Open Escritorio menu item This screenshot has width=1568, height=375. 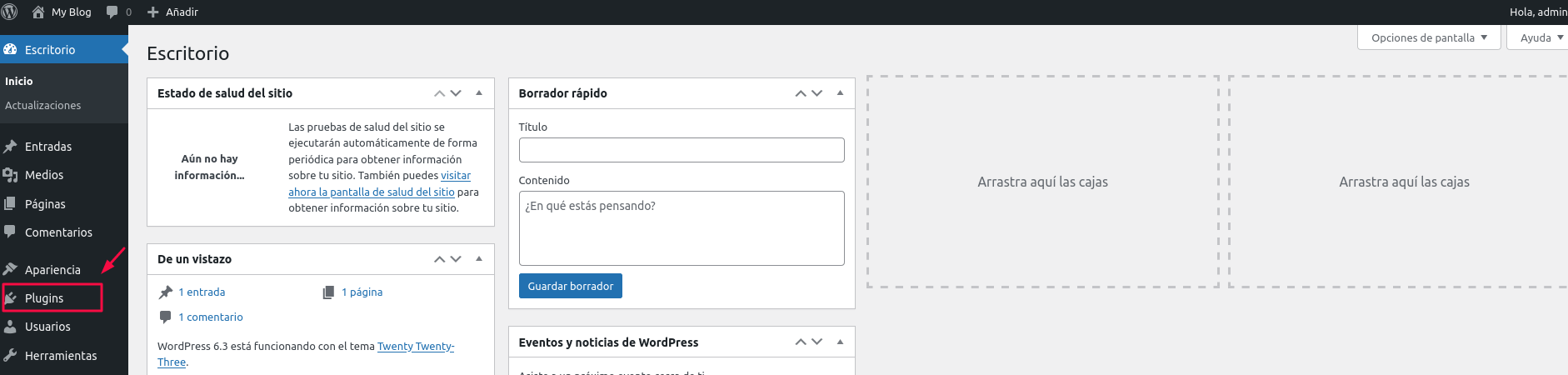pos(64,49)
